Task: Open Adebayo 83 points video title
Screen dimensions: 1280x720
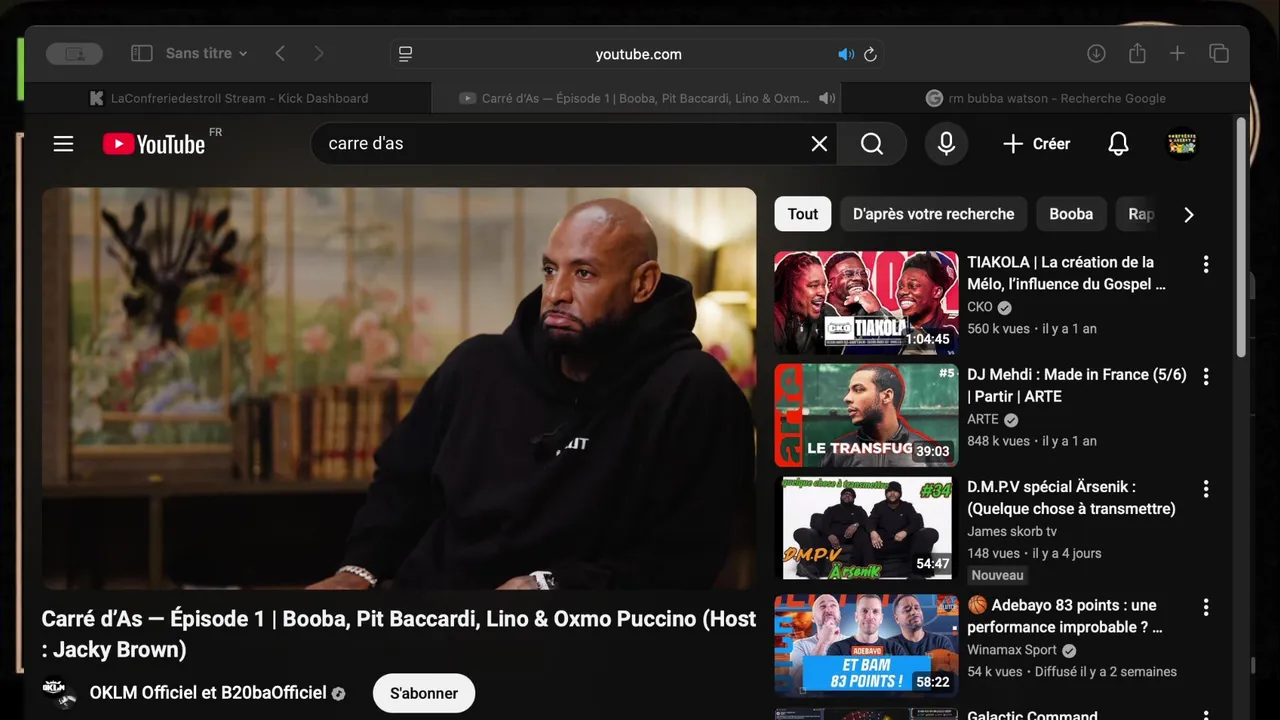Action: point(1065,616)
